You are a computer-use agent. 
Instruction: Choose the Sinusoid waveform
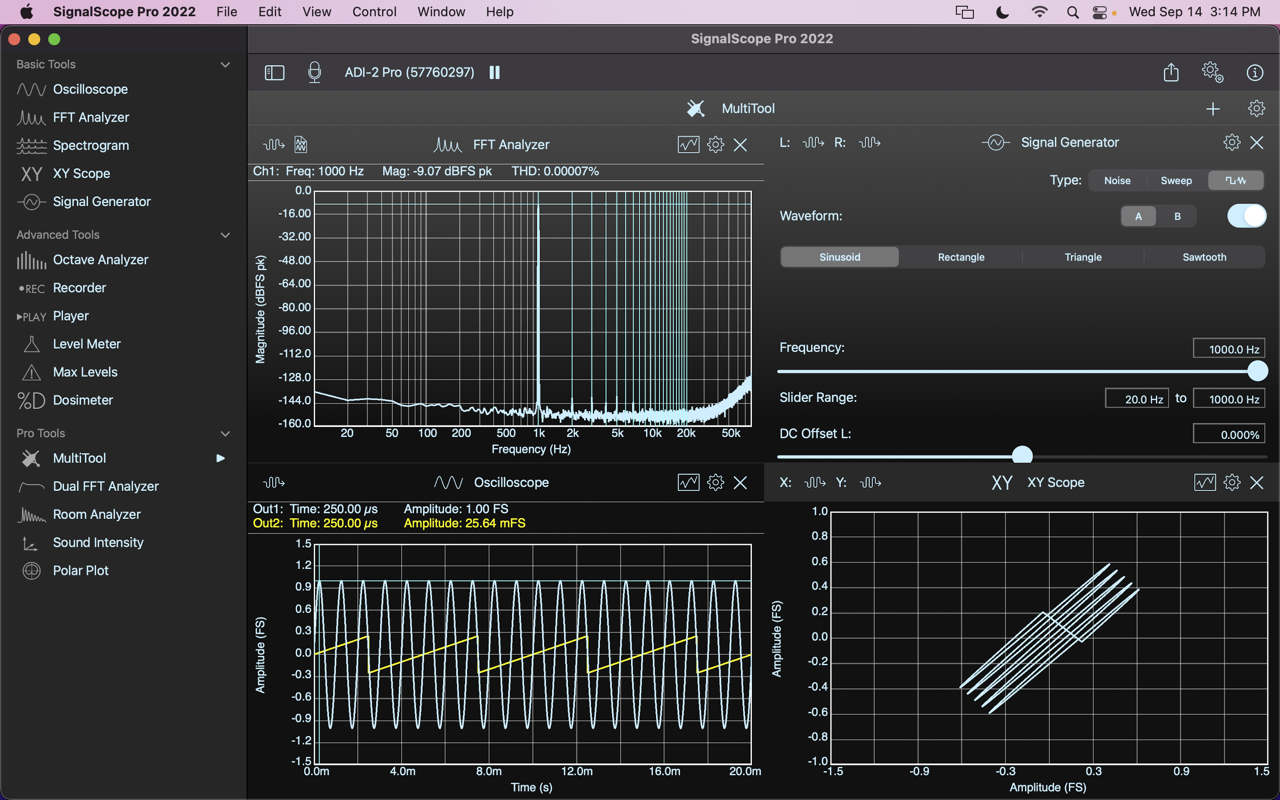[x=839, y=257]
